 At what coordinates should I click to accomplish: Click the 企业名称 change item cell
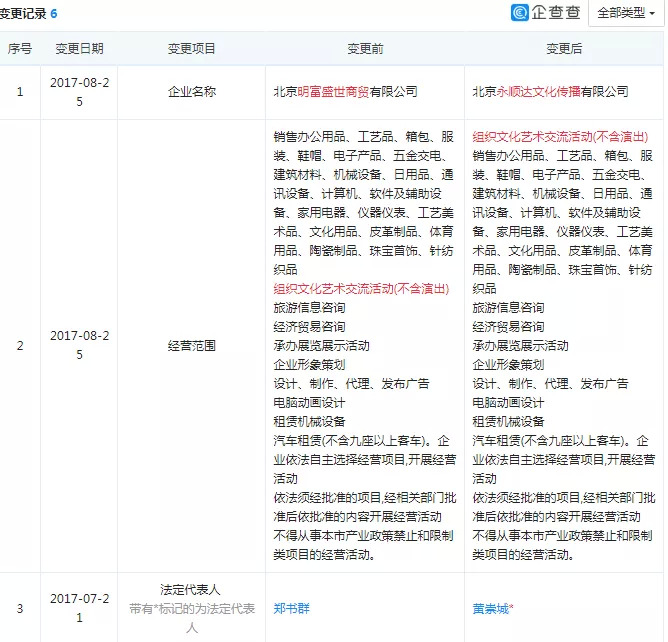(x=190, y=91)
